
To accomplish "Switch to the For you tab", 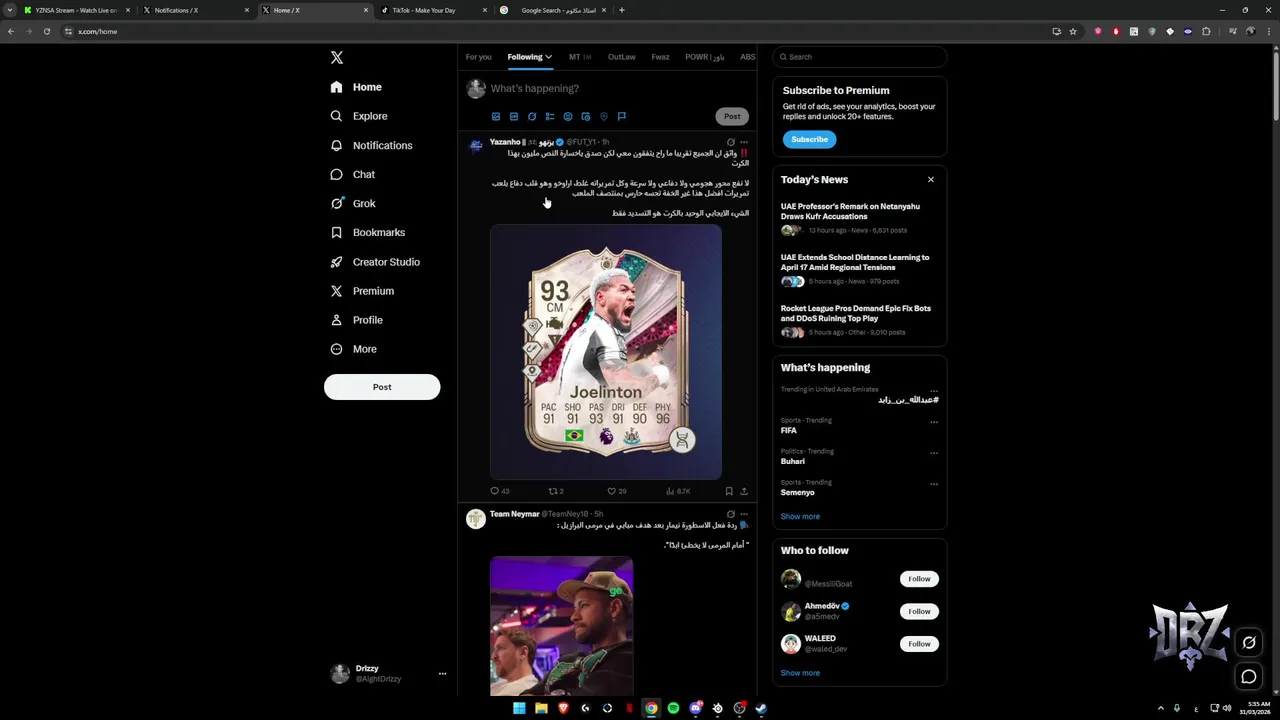I will click(478, 57).
